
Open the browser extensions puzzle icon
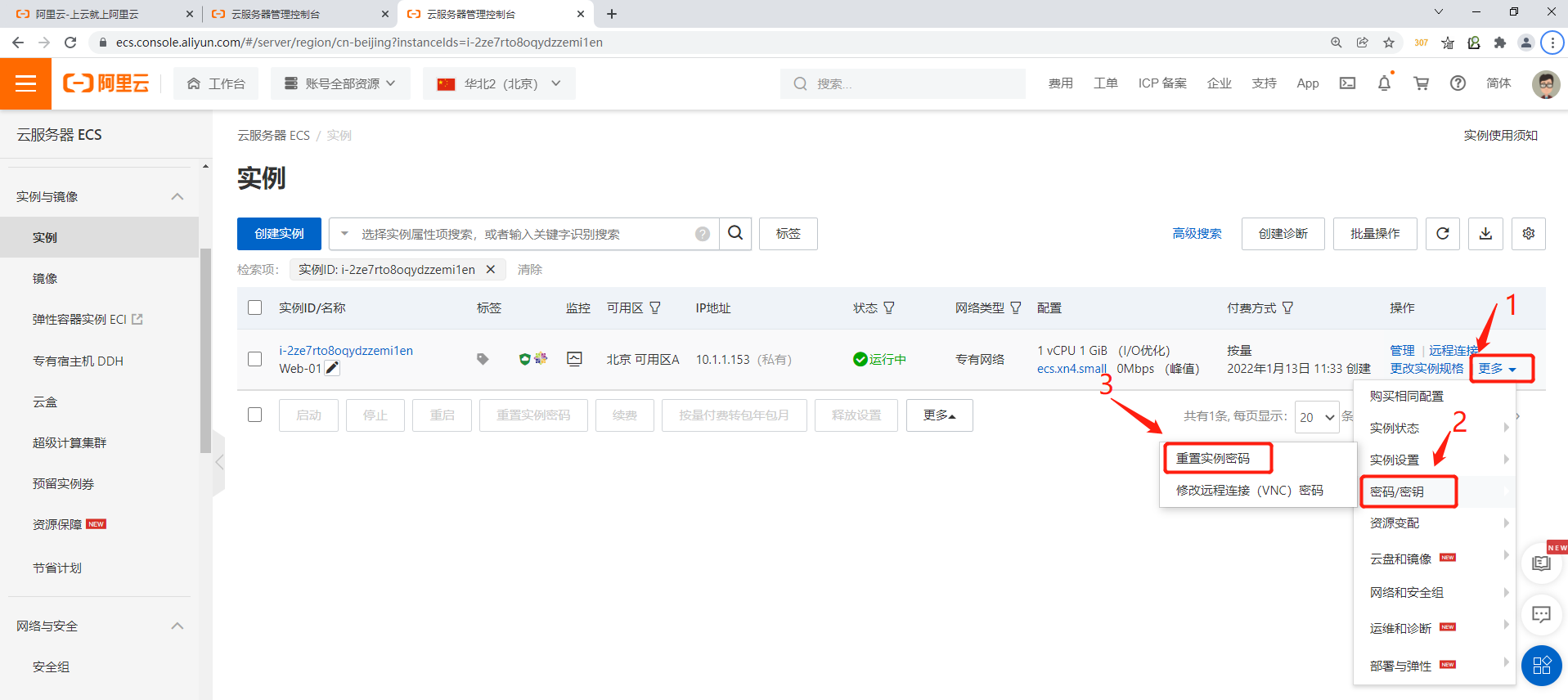[1499, 43]
